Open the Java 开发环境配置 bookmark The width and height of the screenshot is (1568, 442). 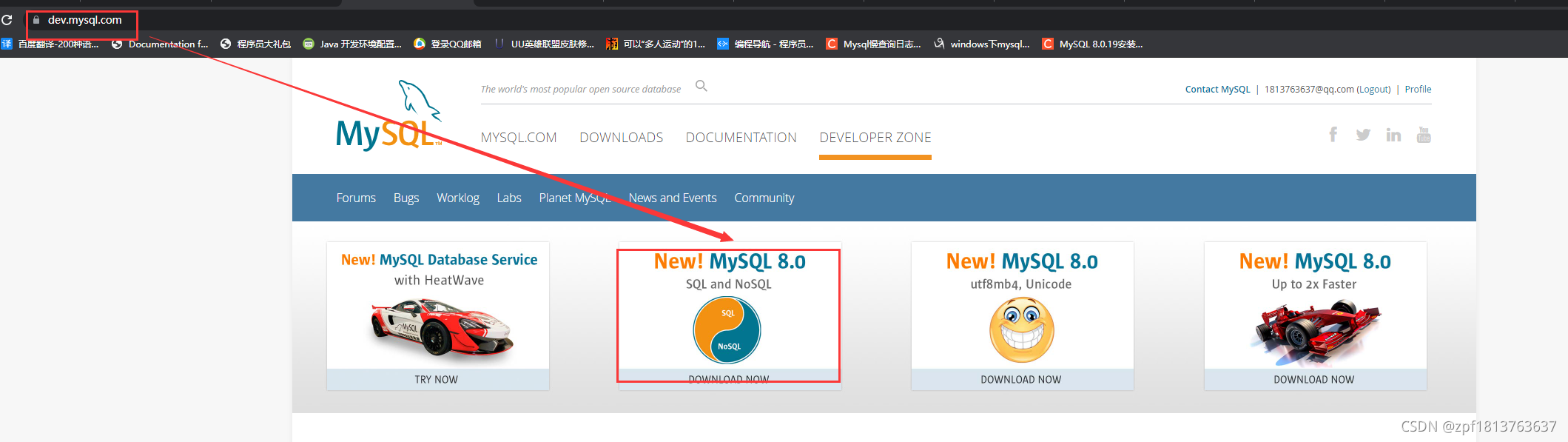click(x=352, y=44)
